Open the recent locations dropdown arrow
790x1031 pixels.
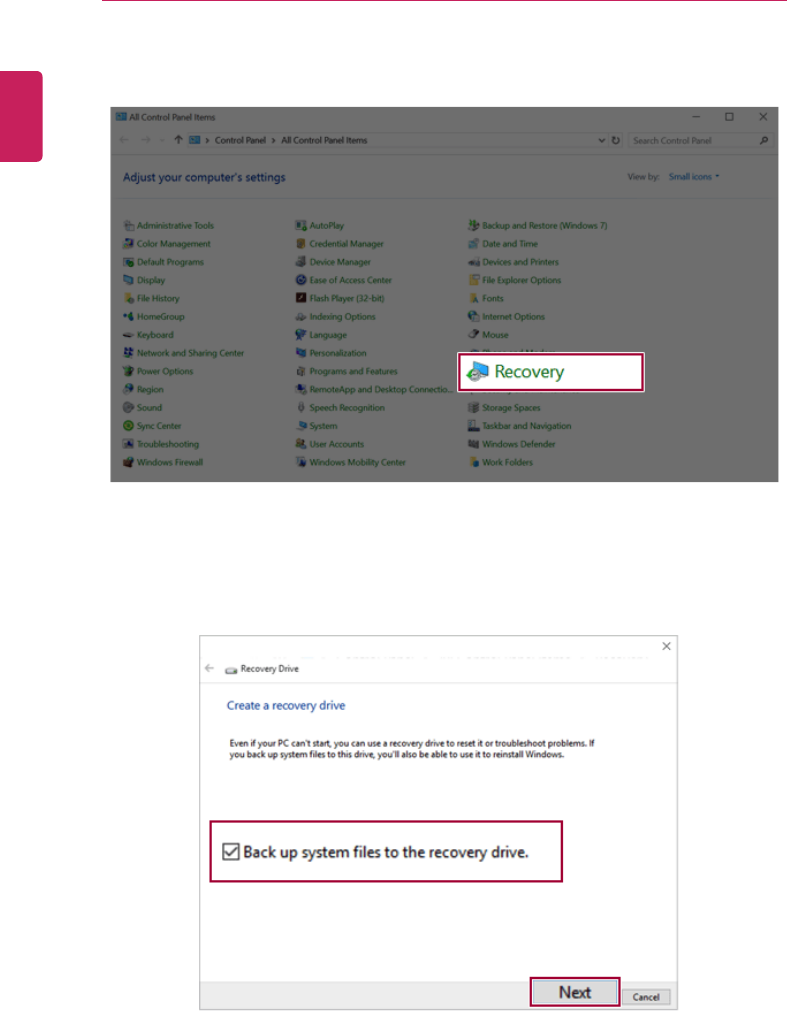coord(162,140)
